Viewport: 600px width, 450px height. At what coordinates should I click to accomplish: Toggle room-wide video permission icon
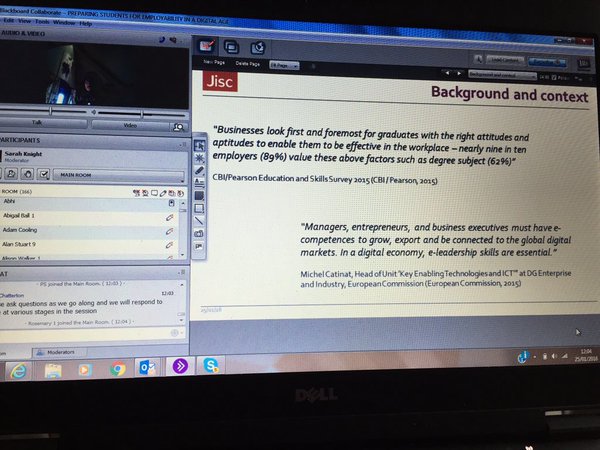coord(145,193)
